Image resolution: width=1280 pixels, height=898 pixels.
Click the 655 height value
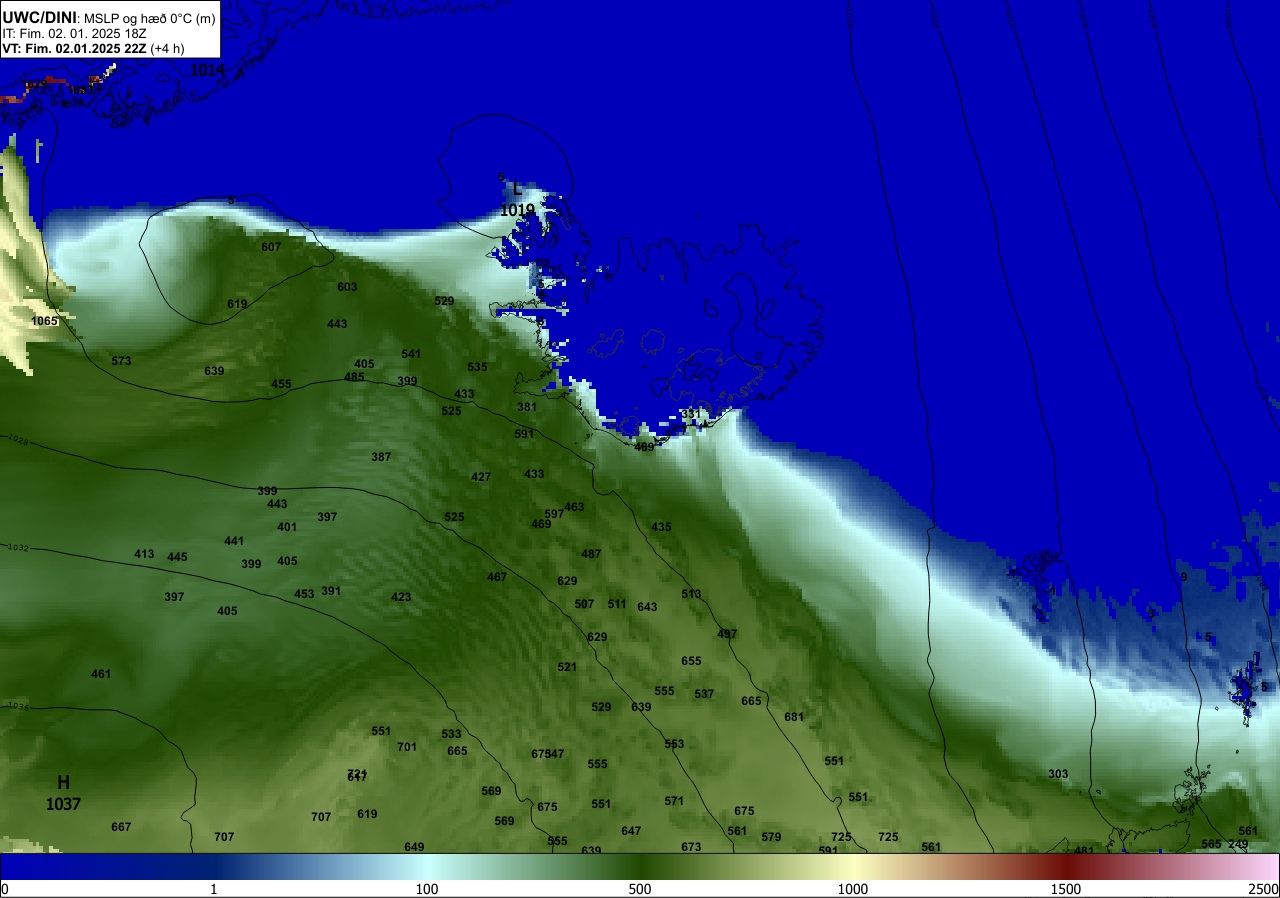[x=691, y=661]
